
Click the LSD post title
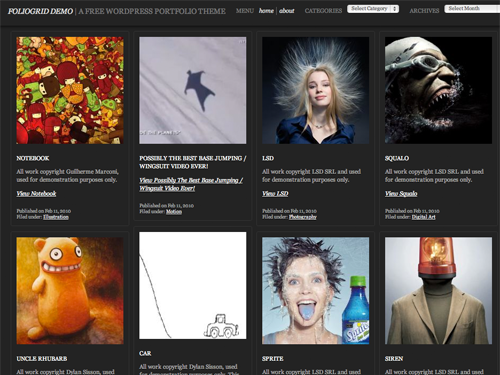[268, 158]
